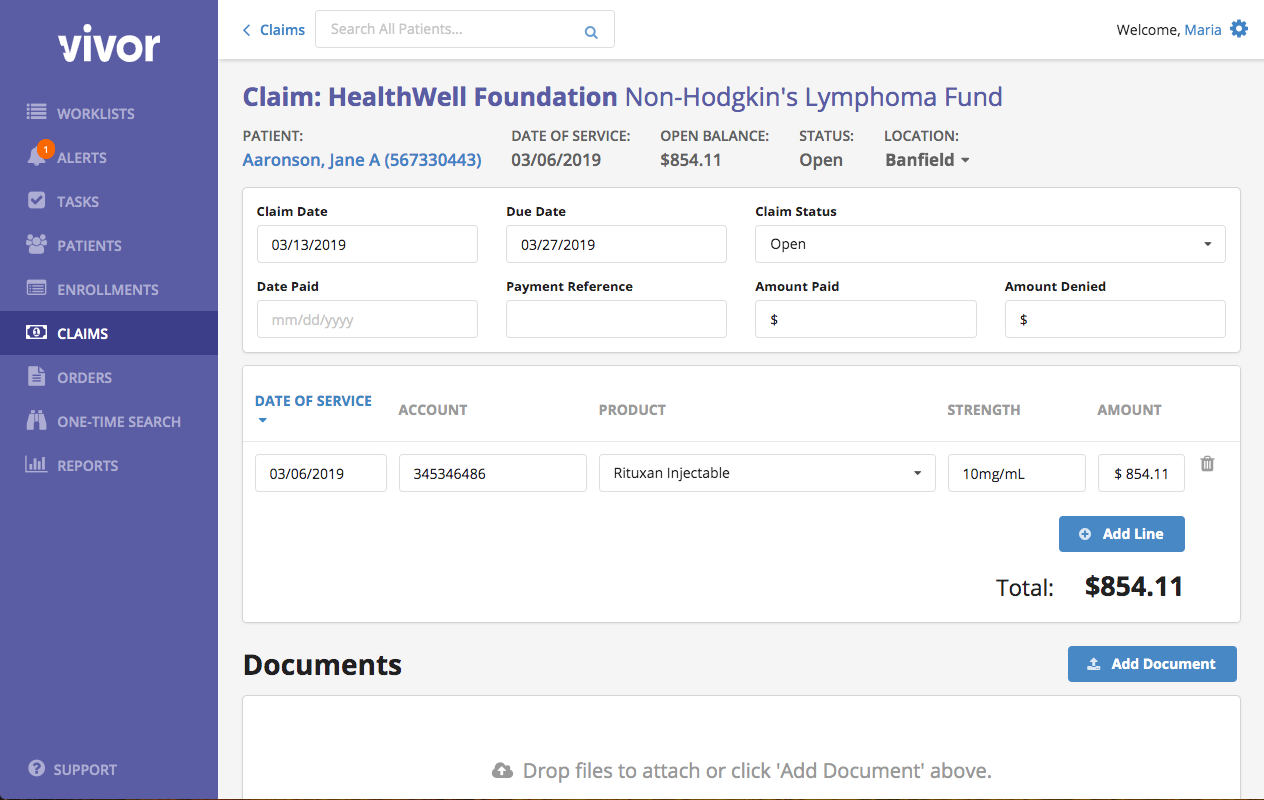Screen dimensions: 1264x800
Task: Click the Total $854.11 amount
Action: point(1134,587)
